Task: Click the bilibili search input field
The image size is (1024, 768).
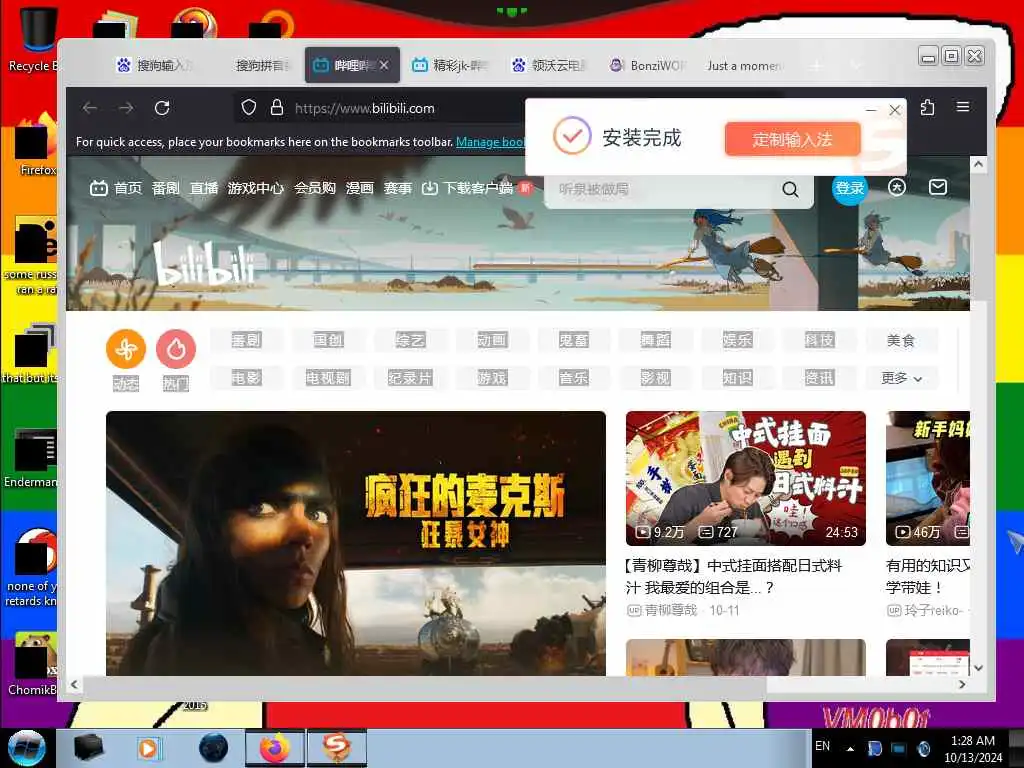Action: [666, 189]
